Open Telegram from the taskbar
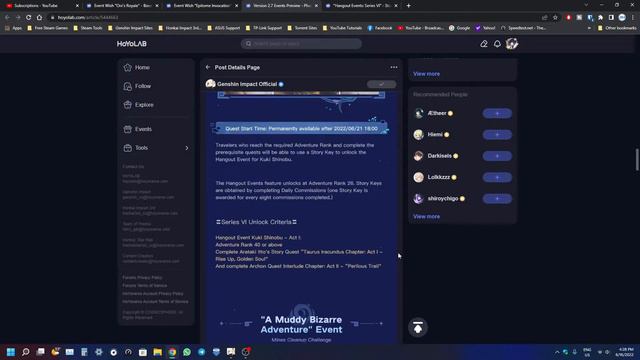Screen dimensions: 640x360 coord(202,352)
